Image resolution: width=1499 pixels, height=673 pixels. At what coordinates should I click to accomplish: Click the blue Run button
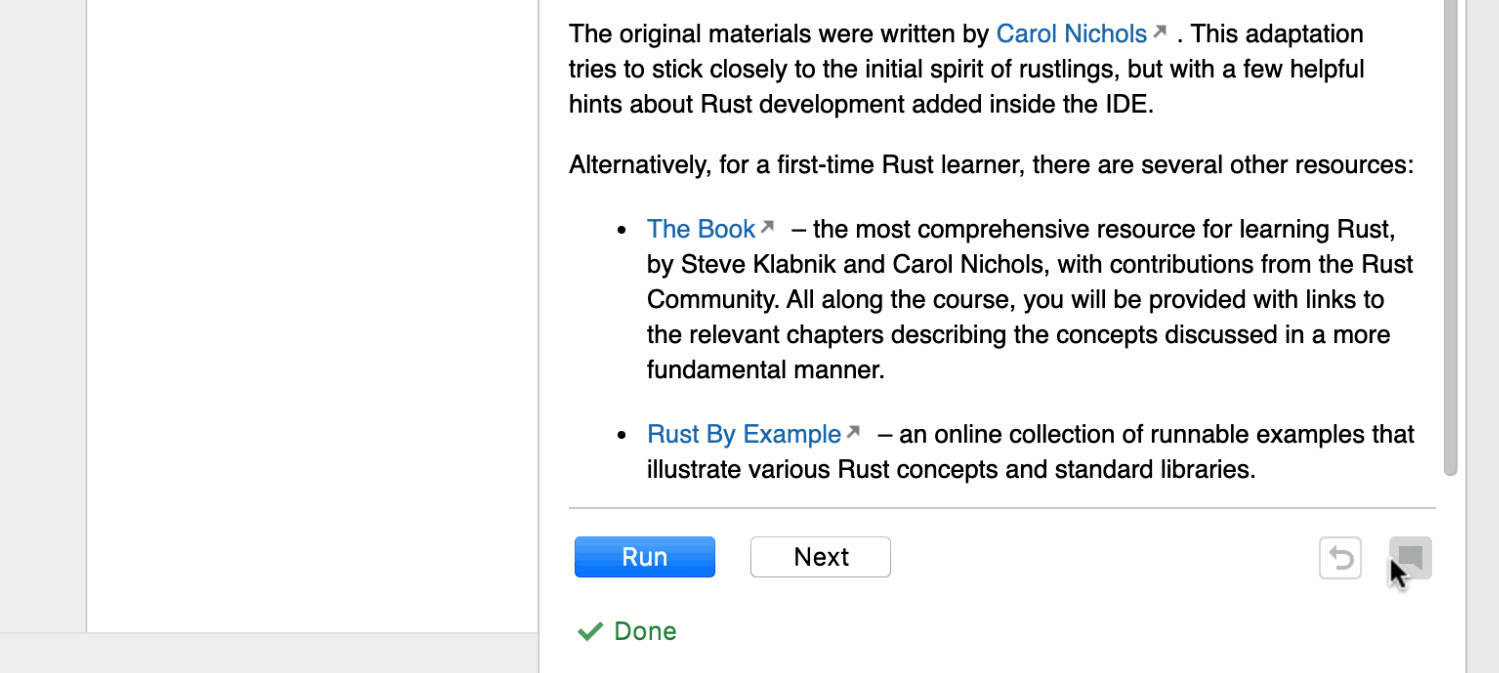645,557
